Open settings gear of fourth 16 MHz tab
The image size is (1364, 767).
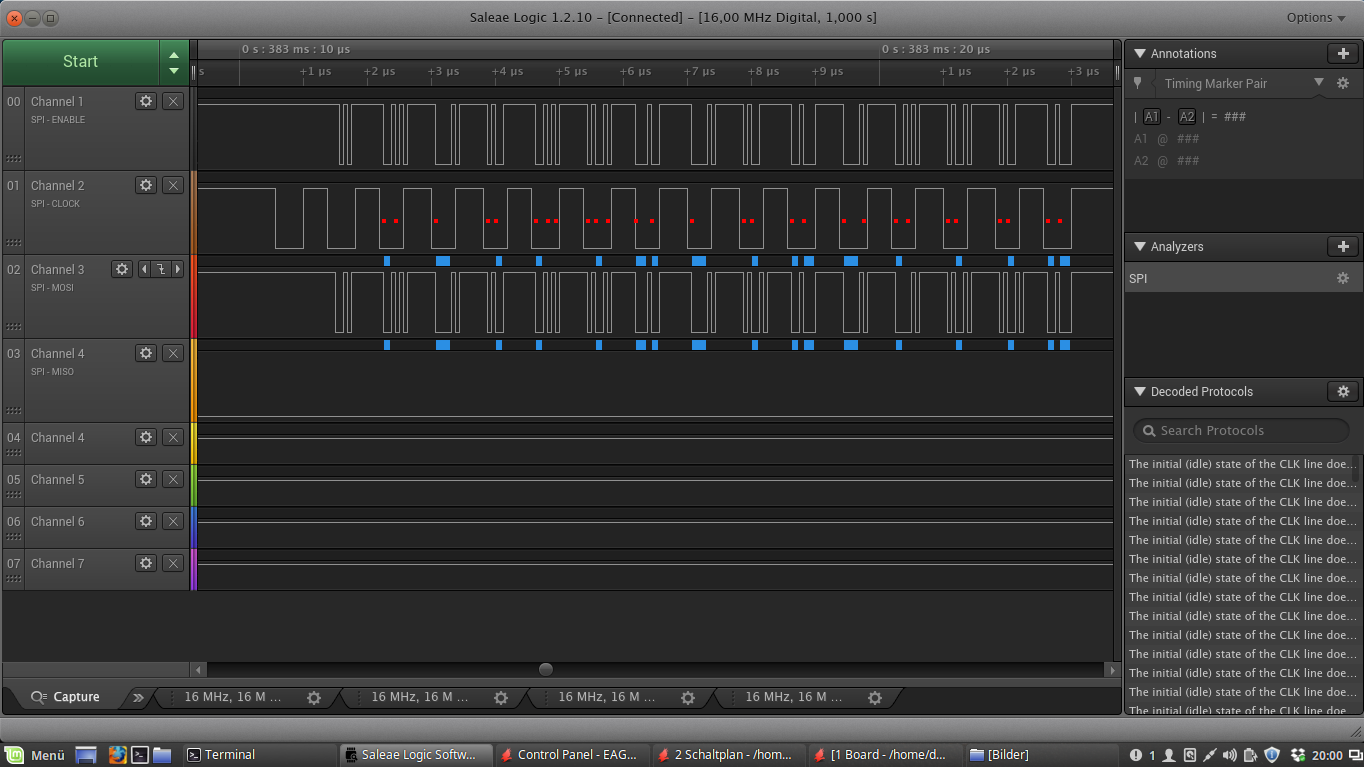875,698
